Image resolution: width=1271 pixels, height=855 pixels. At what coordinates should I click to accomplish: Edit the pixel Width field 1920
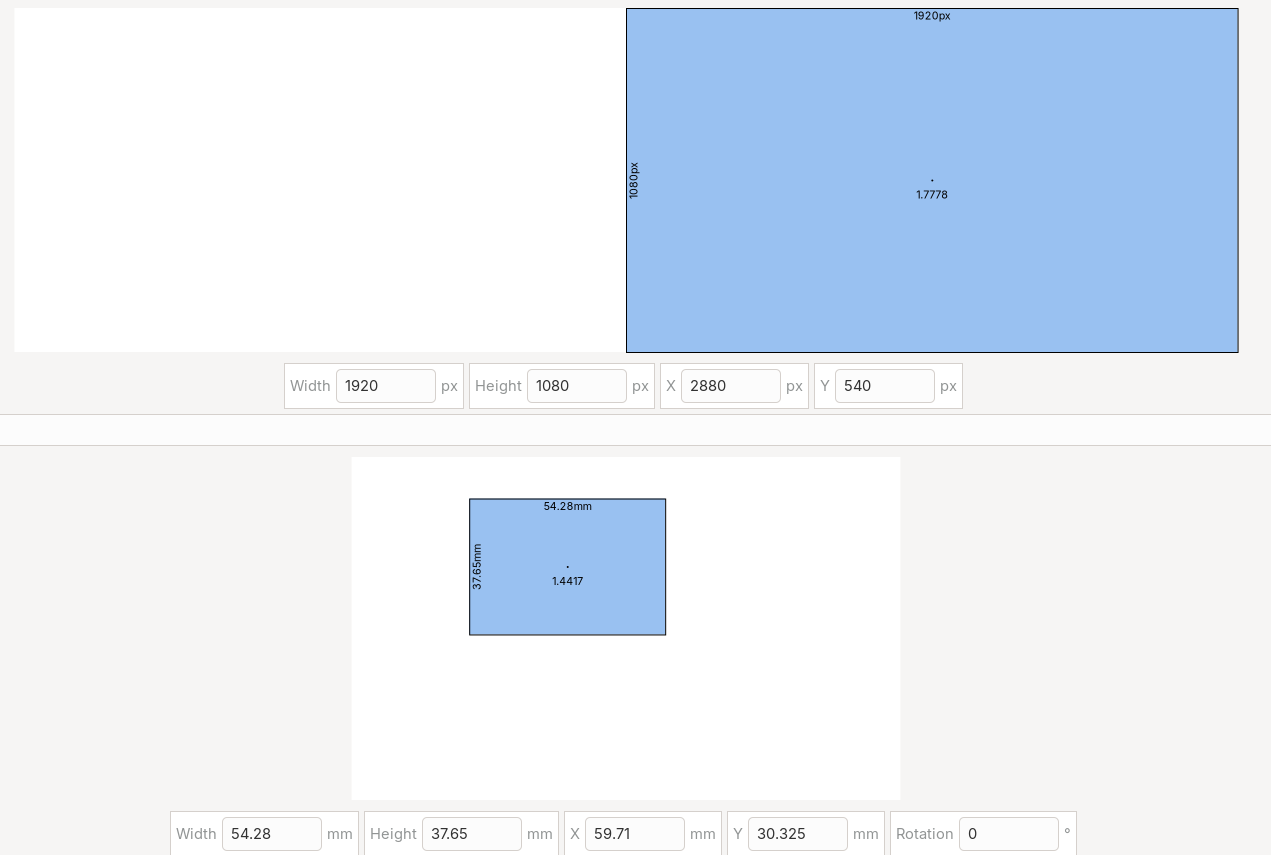pos(386,386)
